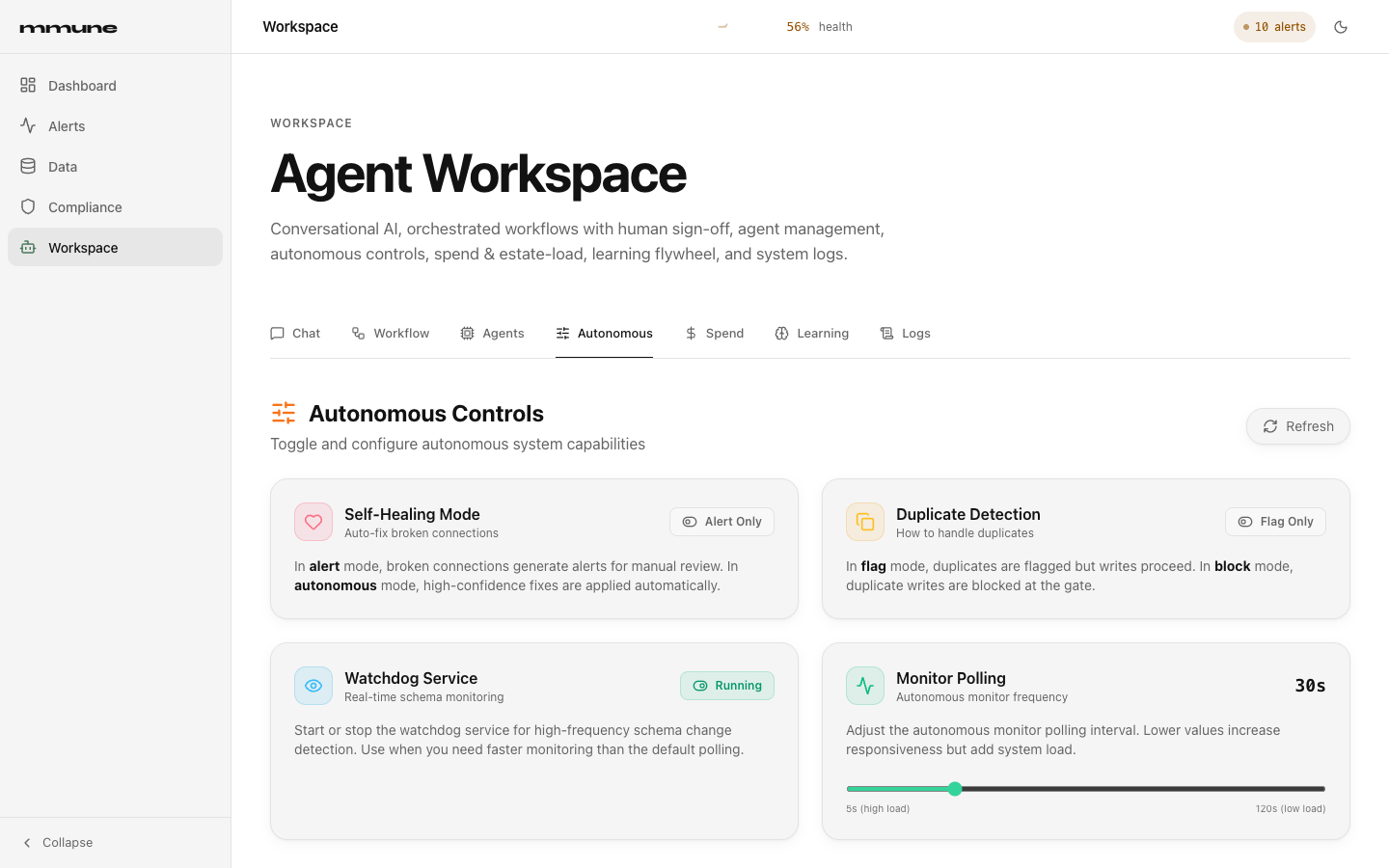Image resolution: width=1389 pixels, height=868 pixels.
Task: Click the 56% health indicator
Action: pyautogui.click(x=819, y=27)
